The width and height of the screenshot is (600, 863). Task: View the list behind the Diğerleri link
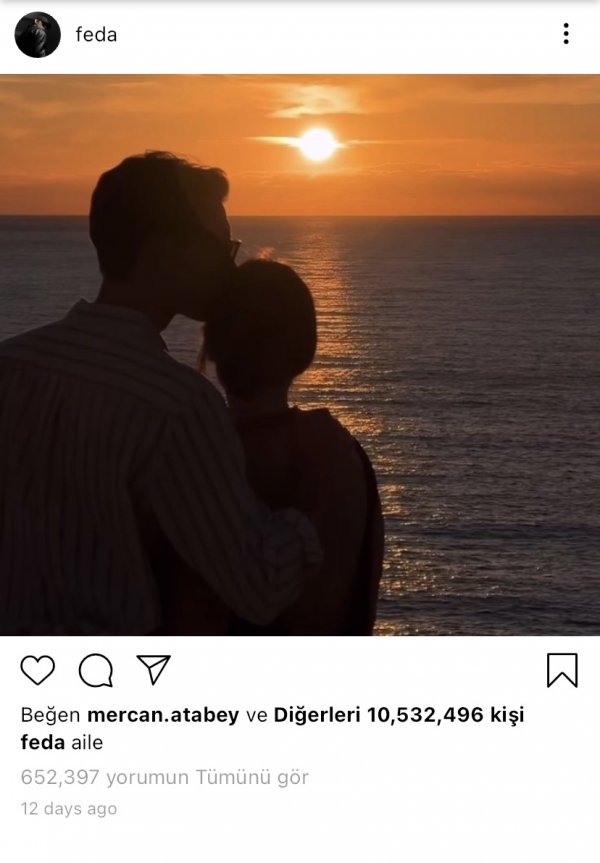pyautogui.click(x=318, y=715)
